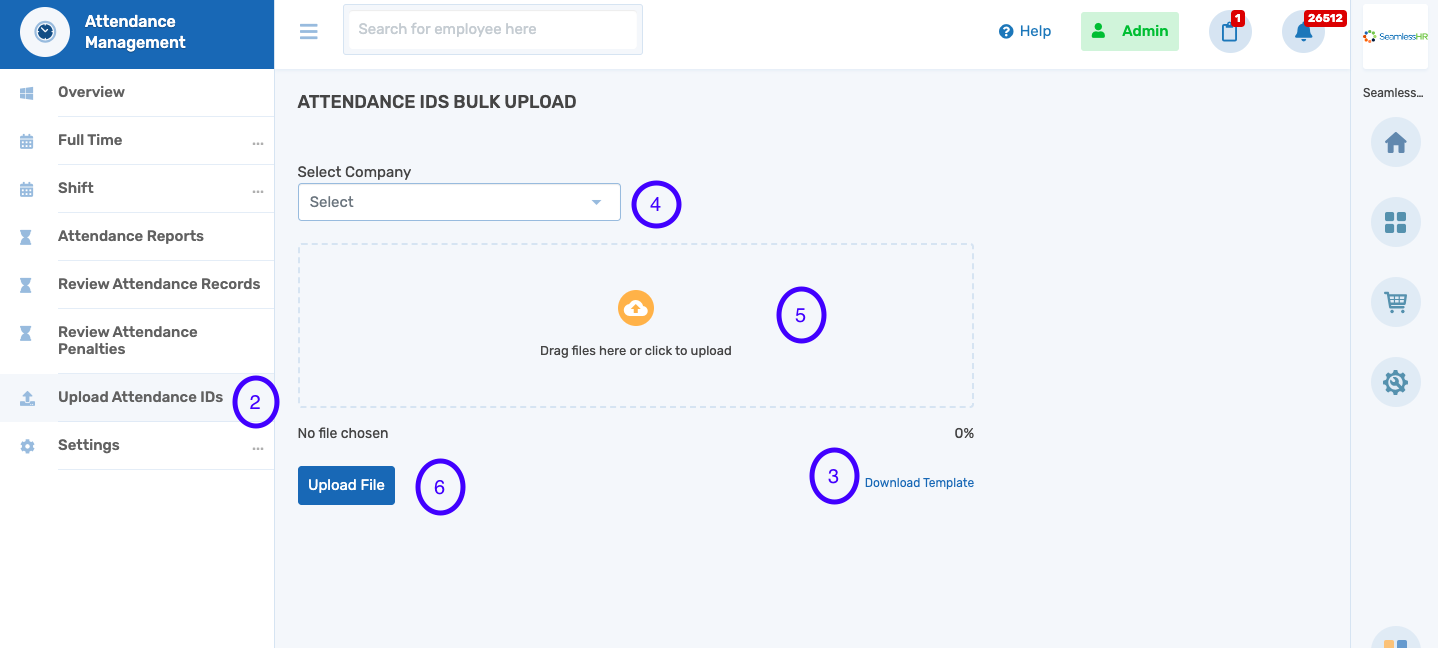The width and height of the screenshot is (1438, 648).
Task: Open the Attendance Reports section
Action: [130, 236]
